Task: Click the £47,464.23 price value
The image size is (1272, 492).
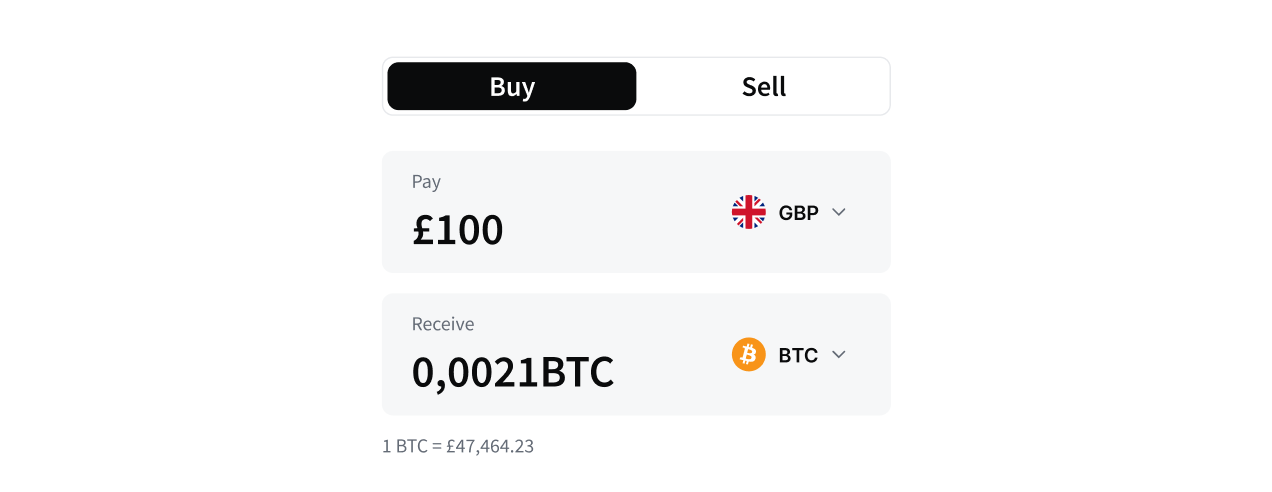Action: point(490,446)
